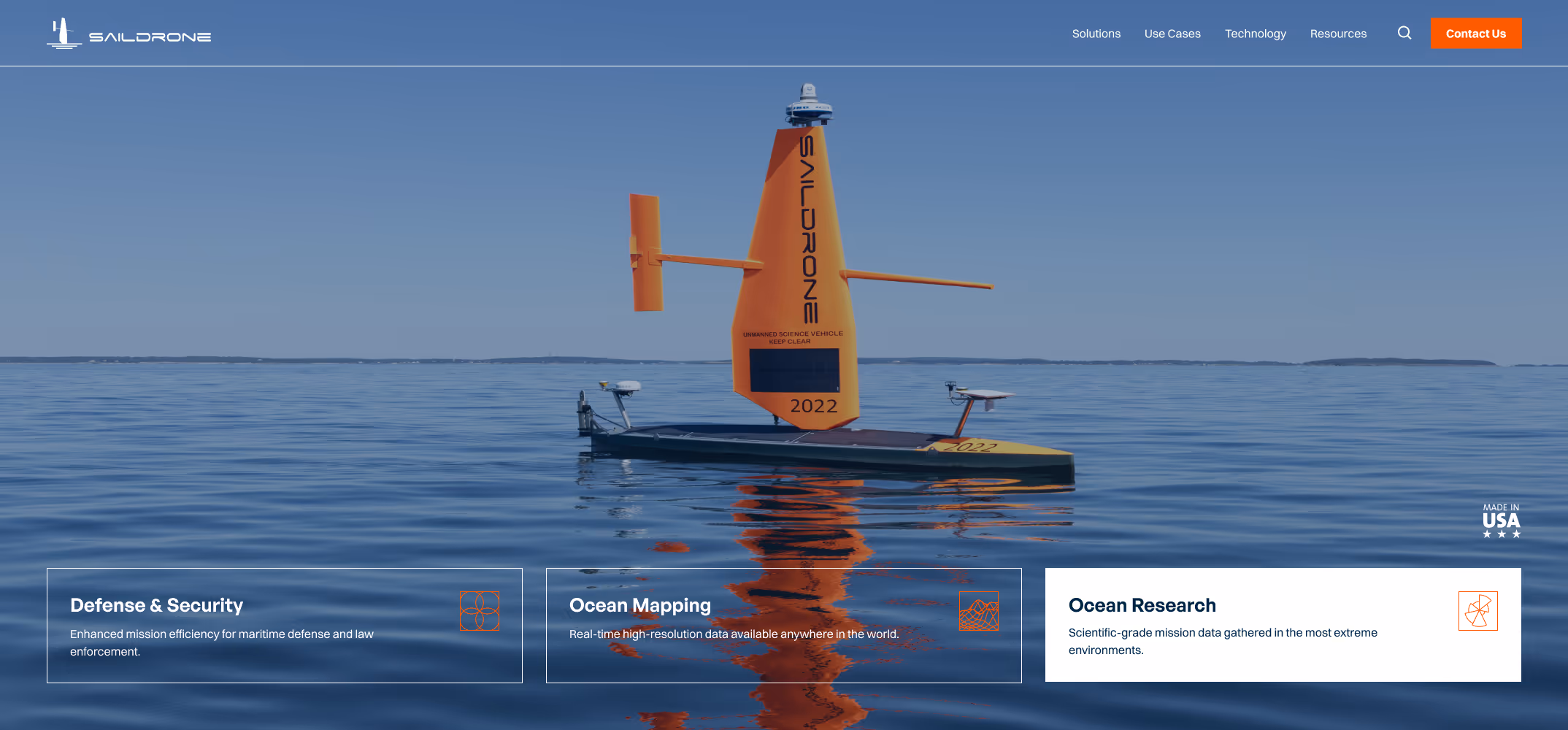Viewport: 1568px width, 730px height.
Task: Open the Technology menu item
Action: click(x=1256, y=34)
